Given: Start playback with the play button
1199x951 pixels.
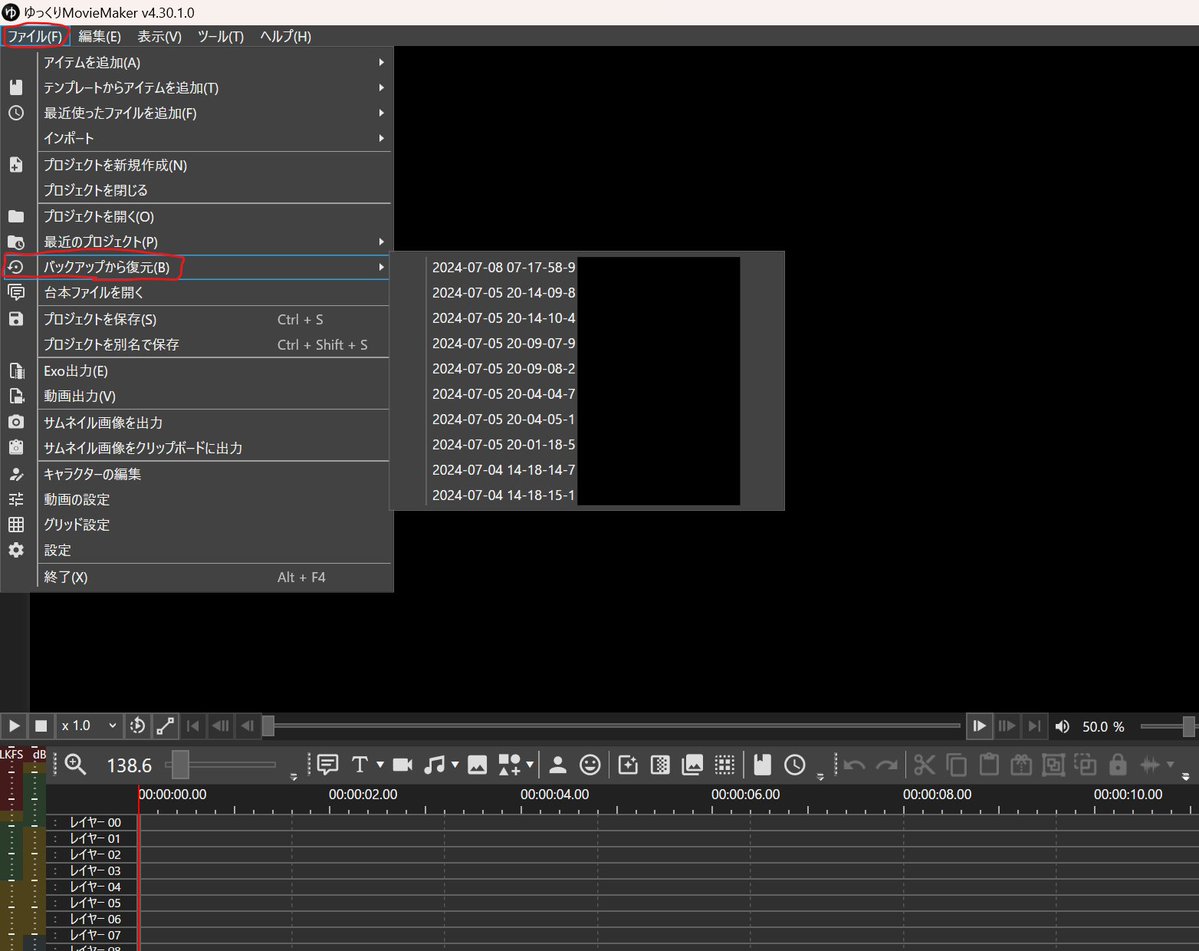Looking at the screenshot, I should click(x=14, y=725).
